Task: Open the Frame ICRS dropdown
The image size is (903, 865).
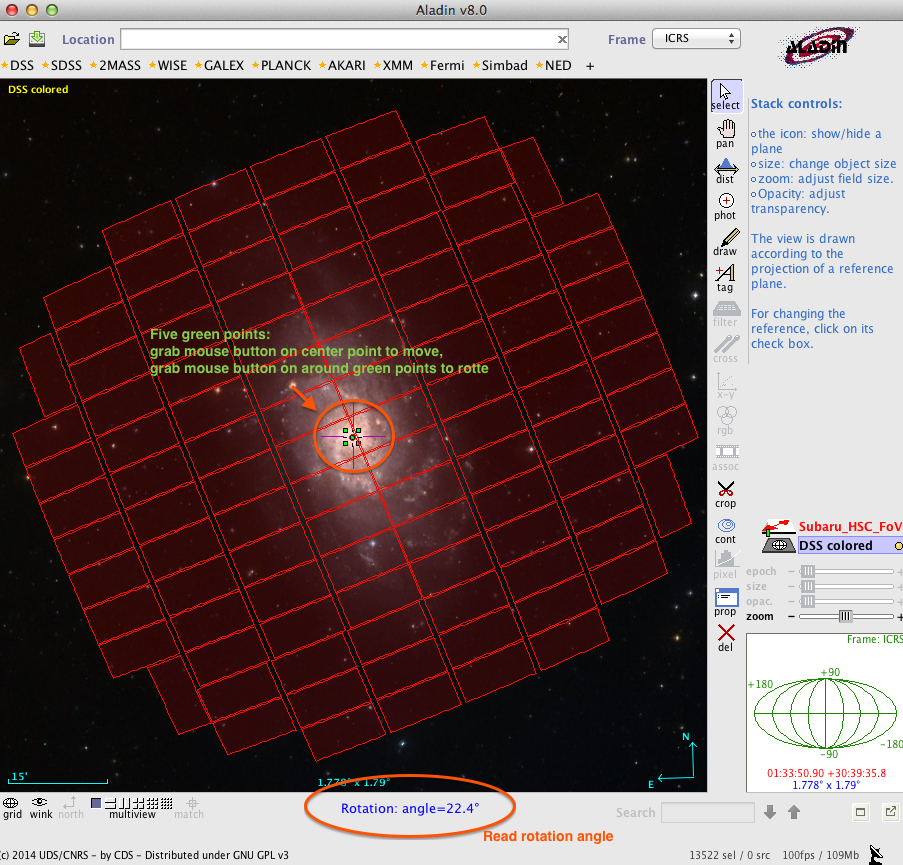Action: click(696, 39)
